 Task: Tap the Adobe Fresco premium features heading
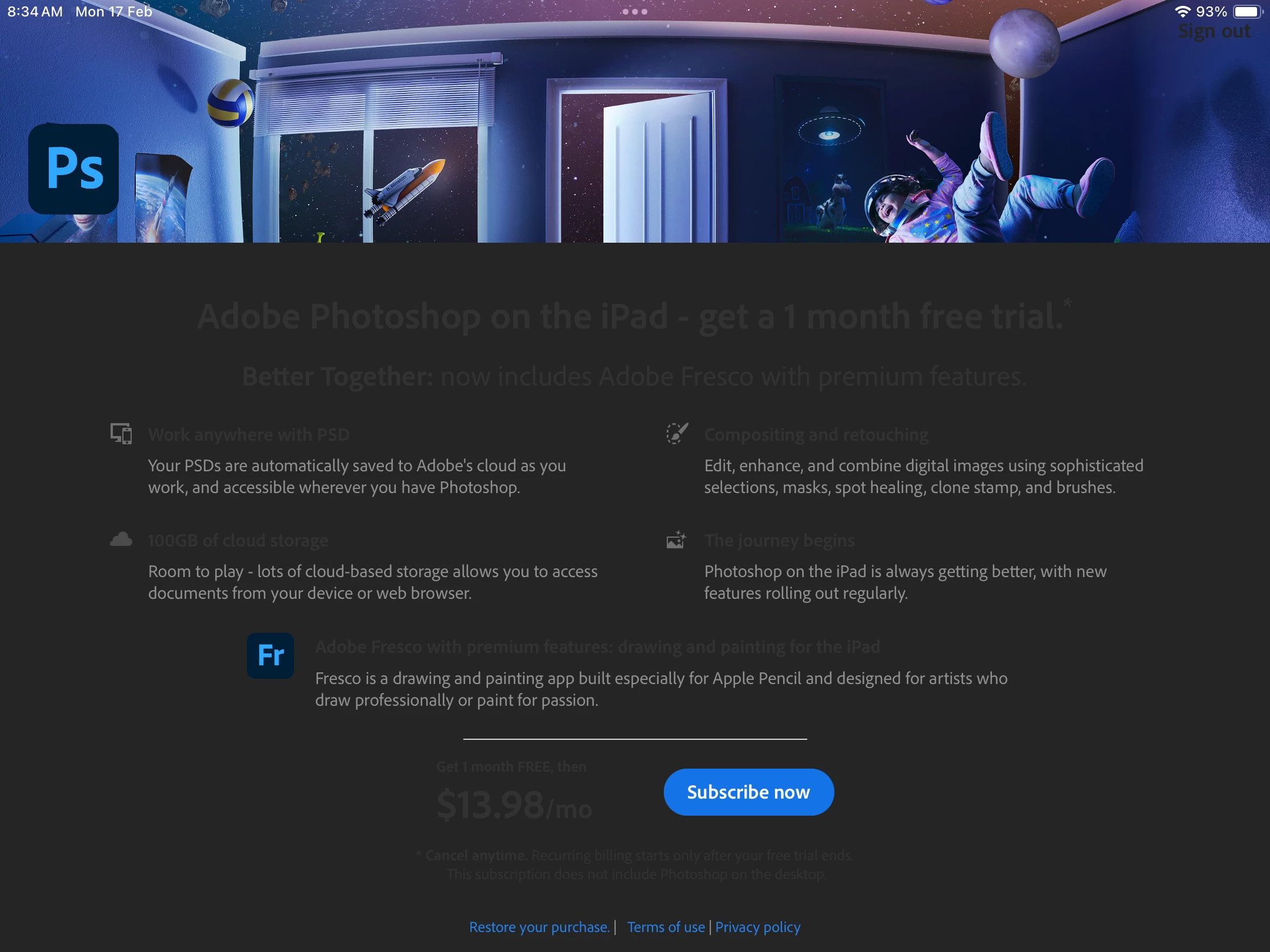click(597, 646)
